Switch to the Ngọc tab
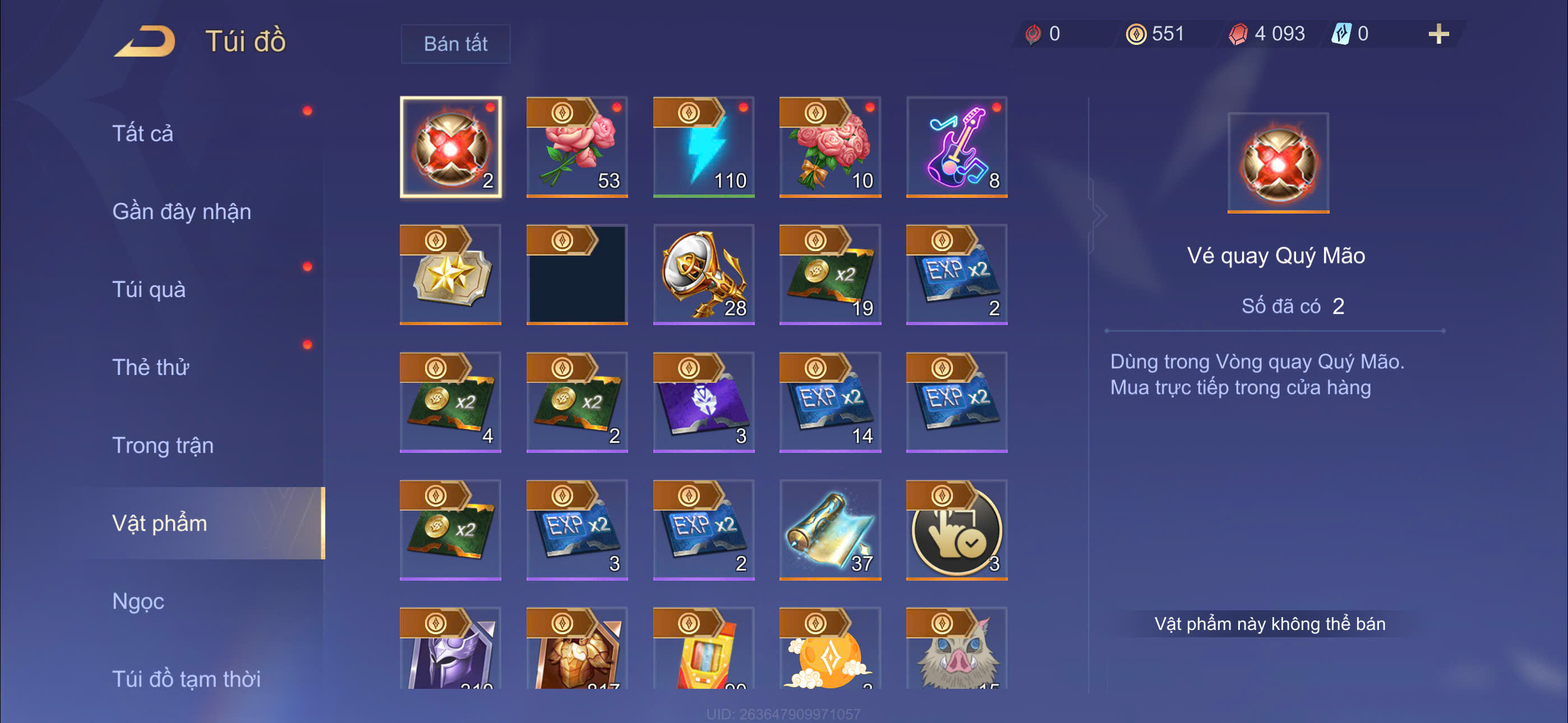Viewport: 1568px width, 723px height. [x=138, y=601]
